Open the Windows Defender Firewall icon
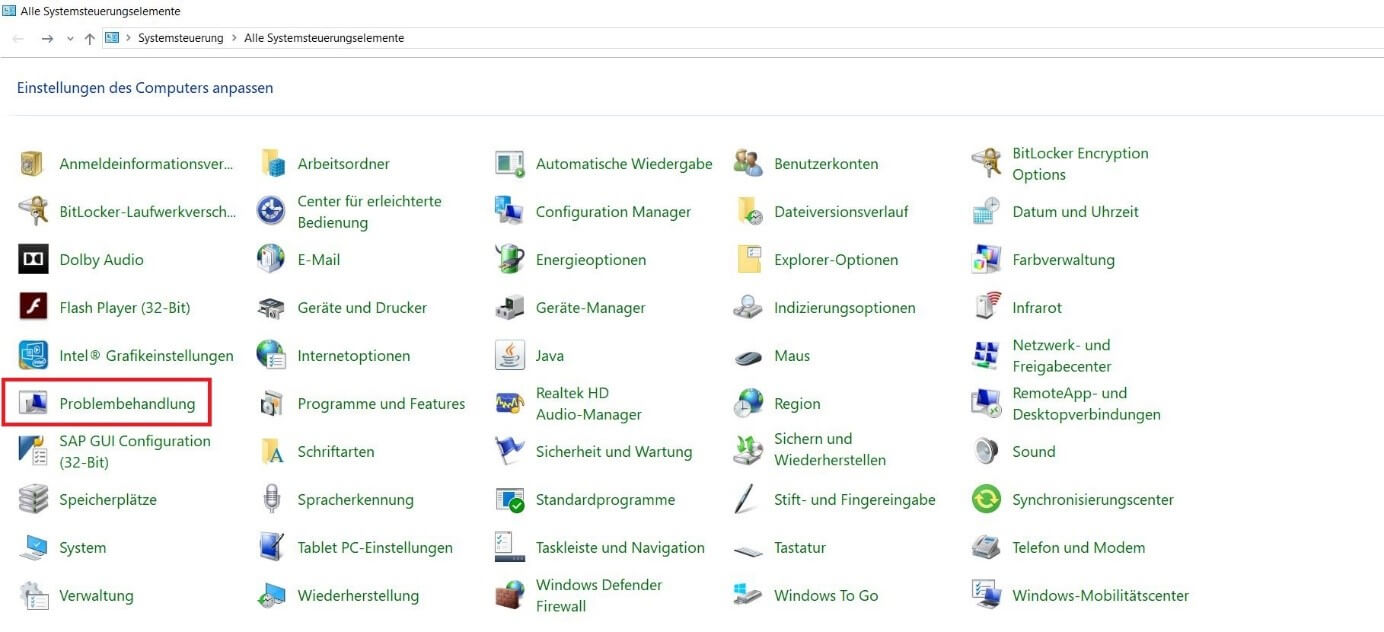Image resolution: width=1384 pixels, height=632 pixels. point(510,595)
